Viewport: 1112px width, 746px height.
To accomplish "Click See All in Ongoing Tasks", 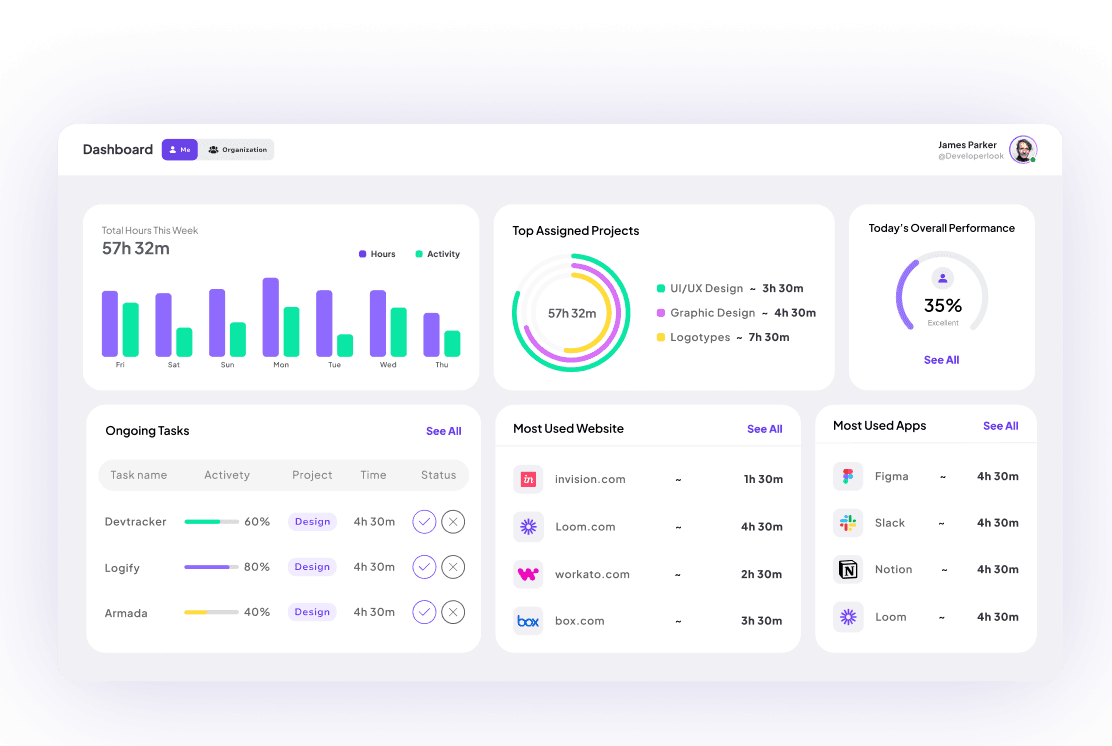I will point(443,431).
